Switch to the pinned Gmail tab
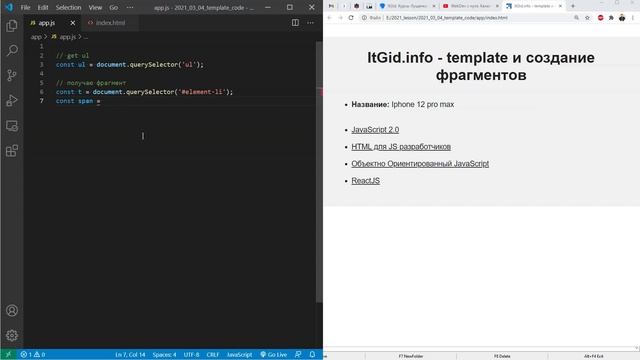 (x=331, y=6)
